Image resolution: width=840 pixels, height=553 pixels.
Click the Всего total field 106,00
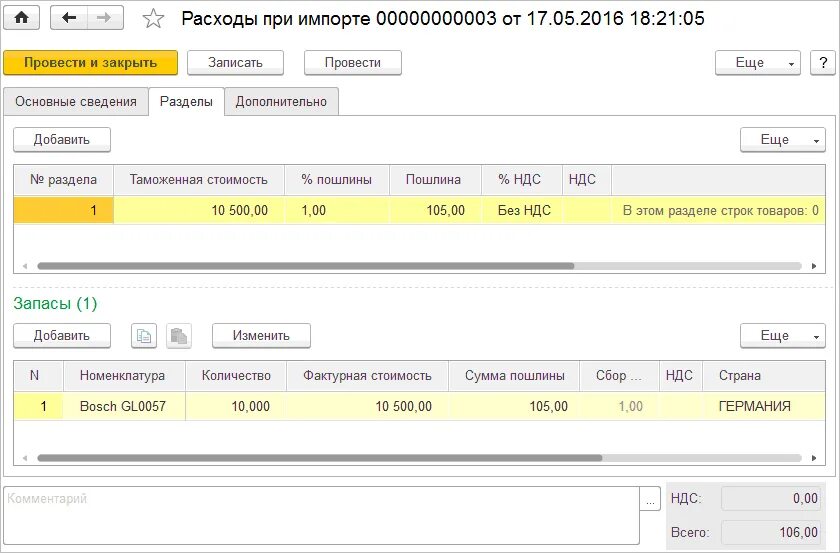(772, 533)
